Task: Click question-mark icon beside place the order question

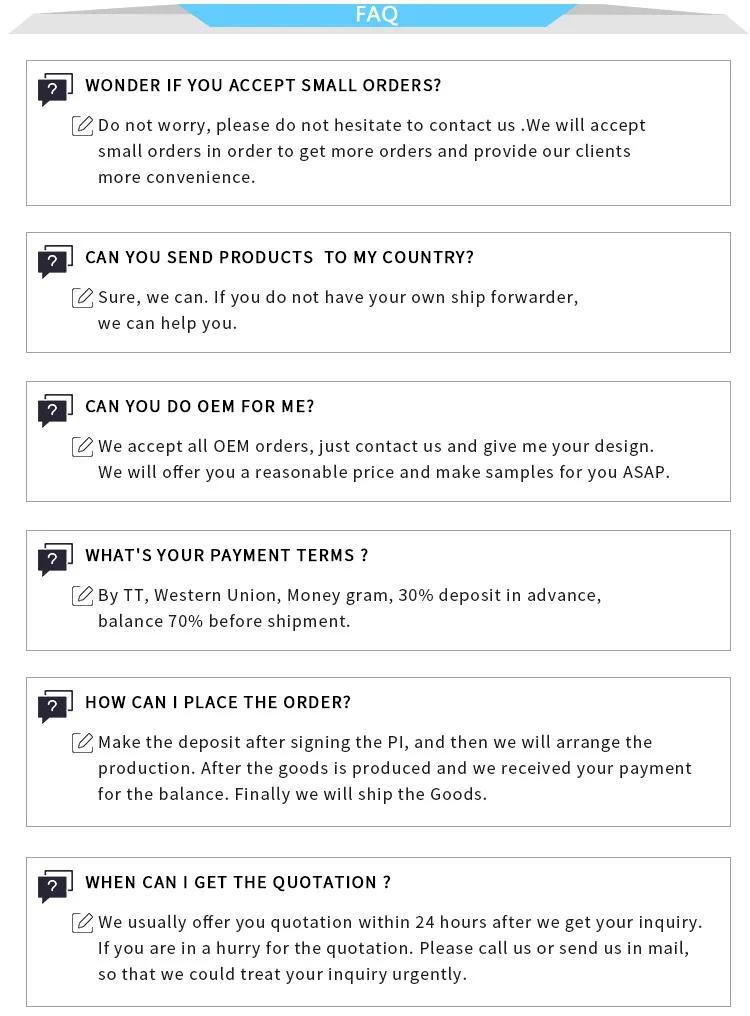Action: [x=55, y=707]
